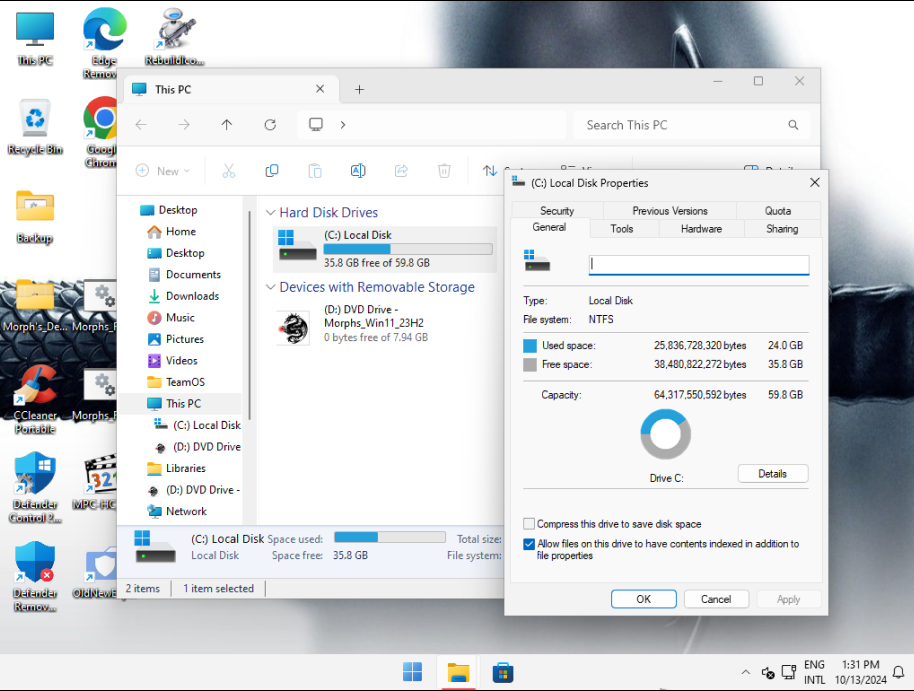Click the Copy icon in Explorer toolbar
This screenshot has width=914, height=691.
click(x=272, y=171)
